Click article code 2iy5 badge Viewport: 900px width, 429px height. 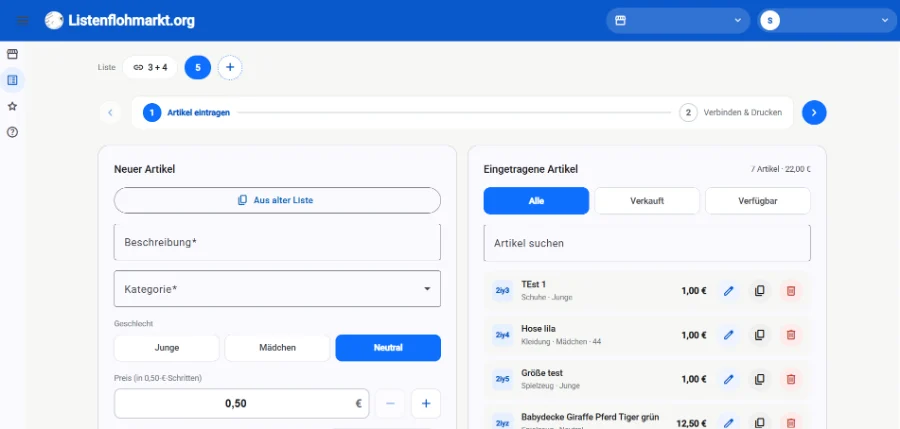click(502, 379)
